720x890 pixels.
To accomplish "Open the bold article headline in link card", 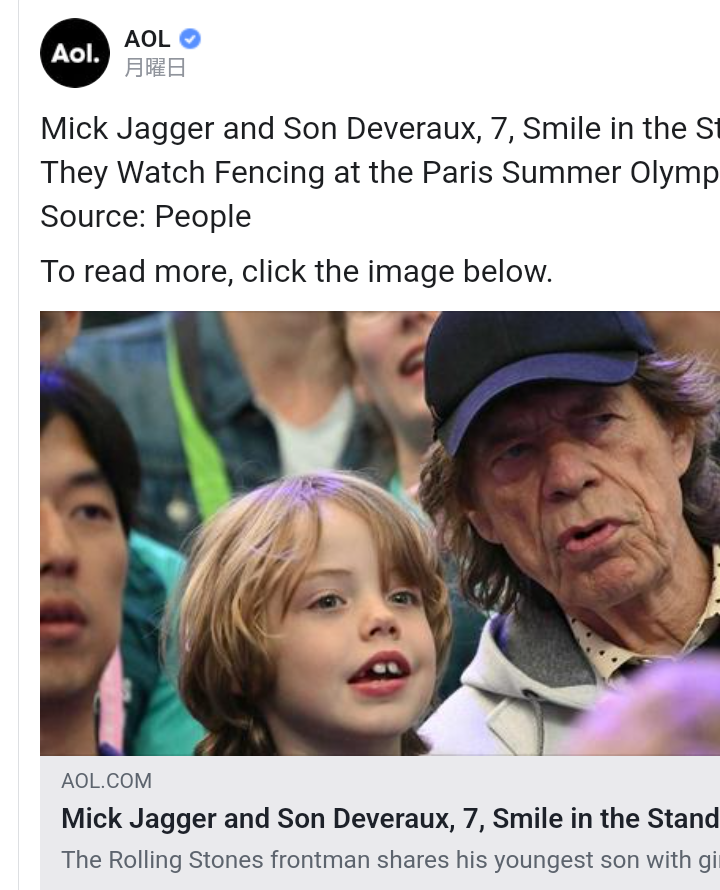I will click(x=391, y=818).
